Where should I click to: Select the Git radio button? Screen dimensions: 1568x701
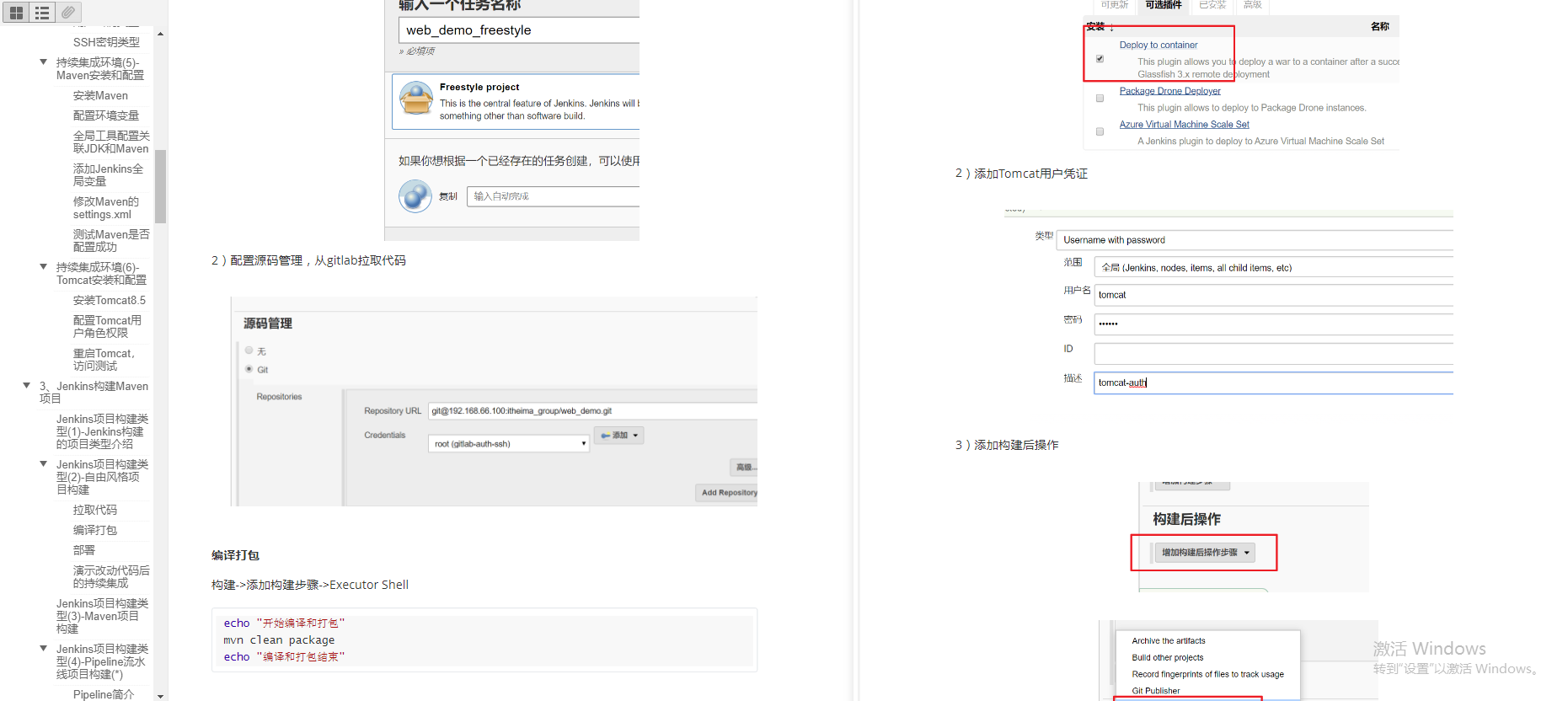249,369
